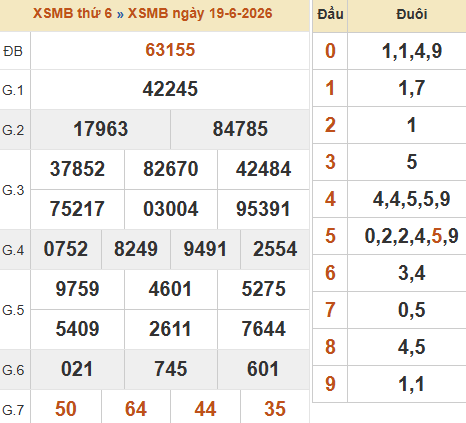The width and height of the screenshot is (466, 423).
Task: Select Đầu 7 tails 0,5
Action: 412,310
